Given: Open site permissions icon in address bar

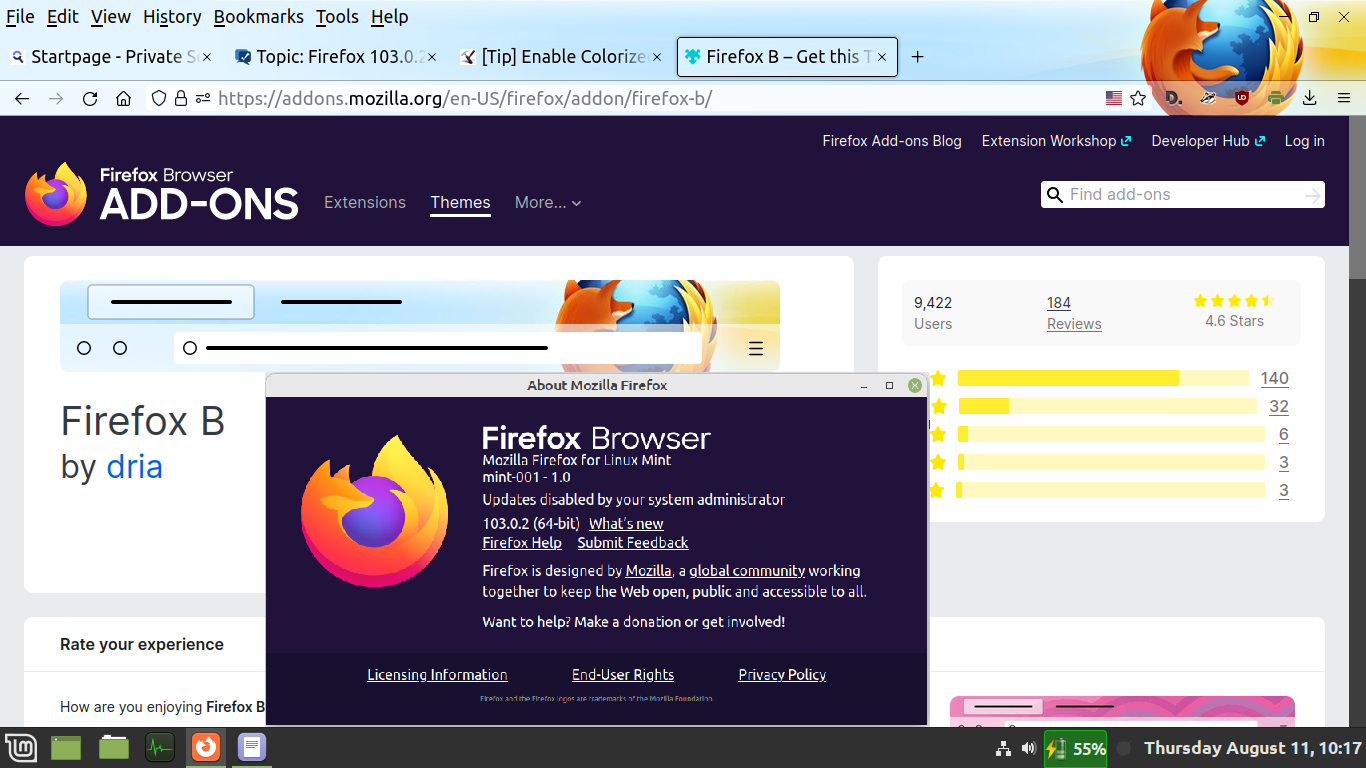Looking at the screenshot, I should pos(203,98).
